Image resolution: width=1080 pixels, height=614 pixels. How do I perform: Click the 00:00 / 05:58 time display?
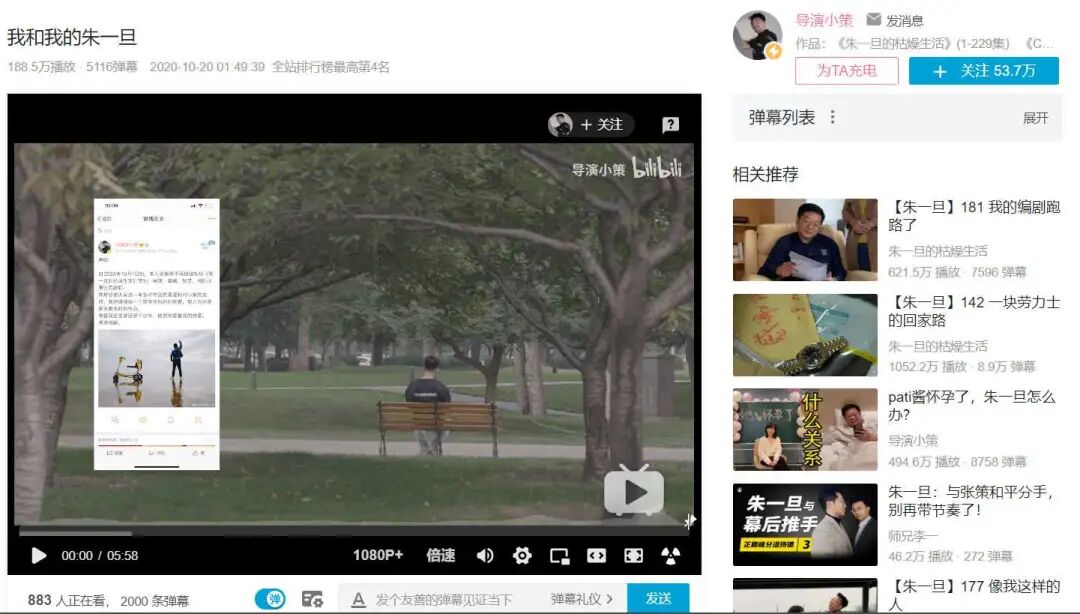(100, 555)
